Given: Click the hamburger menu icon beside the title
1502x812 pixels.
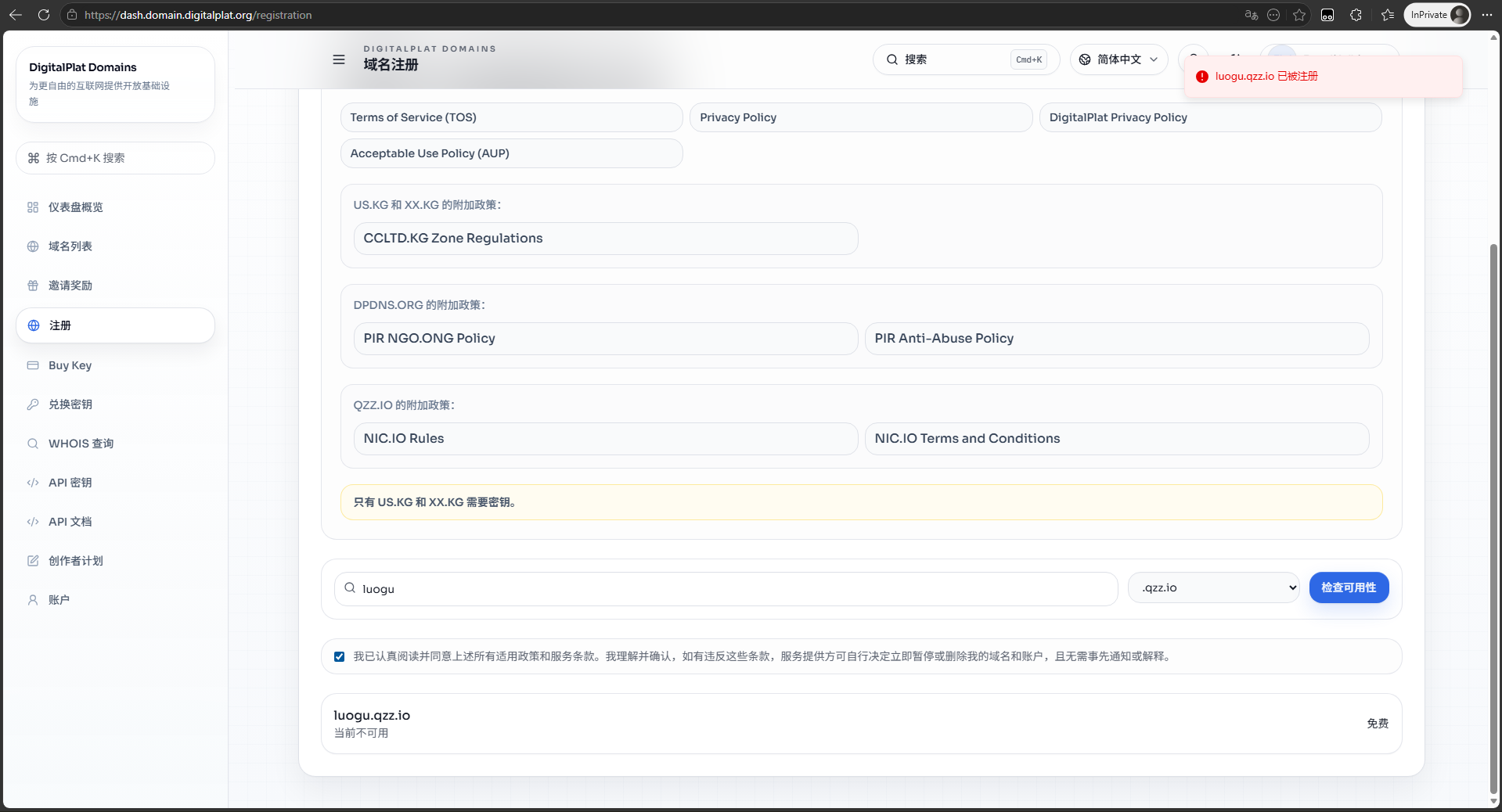Looking at the screenshot, I should 339,59.
